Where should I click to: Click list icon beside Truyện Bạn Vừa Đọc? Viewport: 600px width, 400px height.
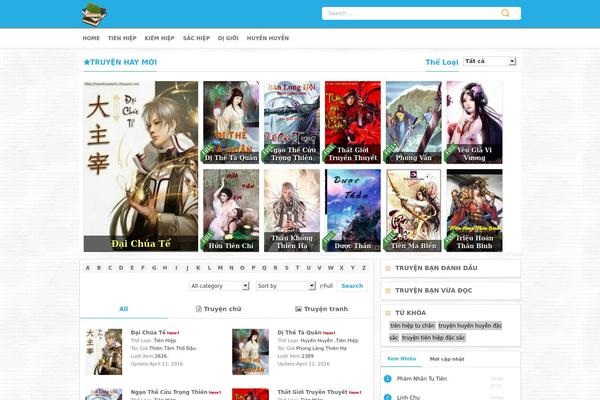tap(388, 291)
